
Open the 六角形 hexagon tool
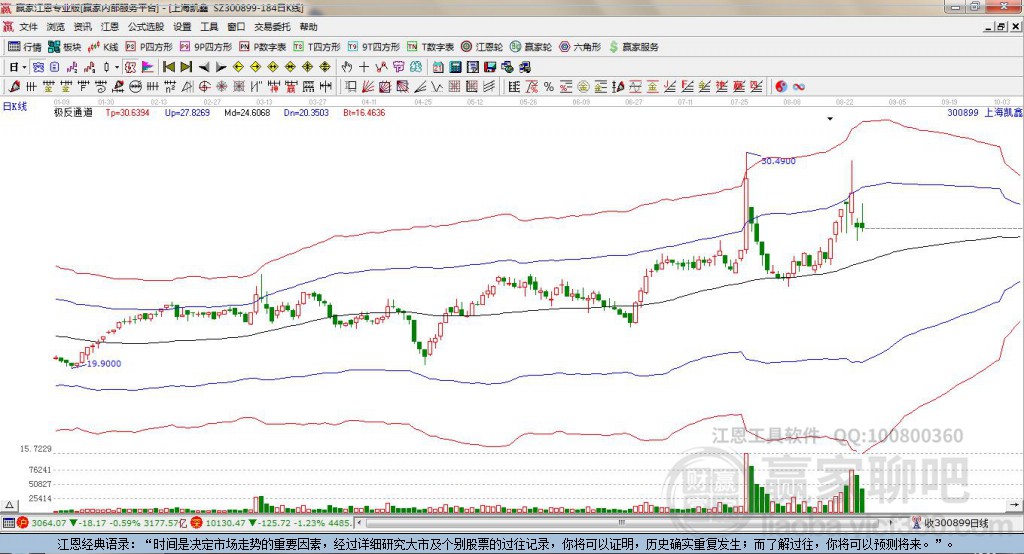click(x=580, y=47)
